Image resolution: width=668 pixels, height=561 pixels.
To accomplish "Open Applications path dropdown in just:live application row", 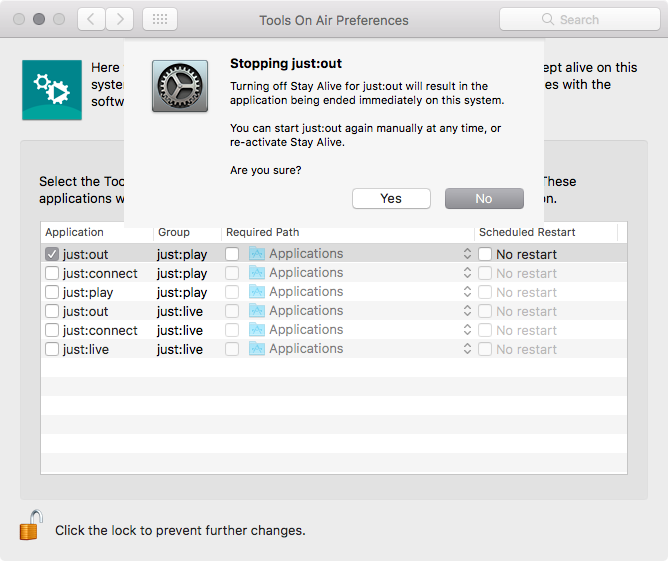I will click(x=360, y=348).
